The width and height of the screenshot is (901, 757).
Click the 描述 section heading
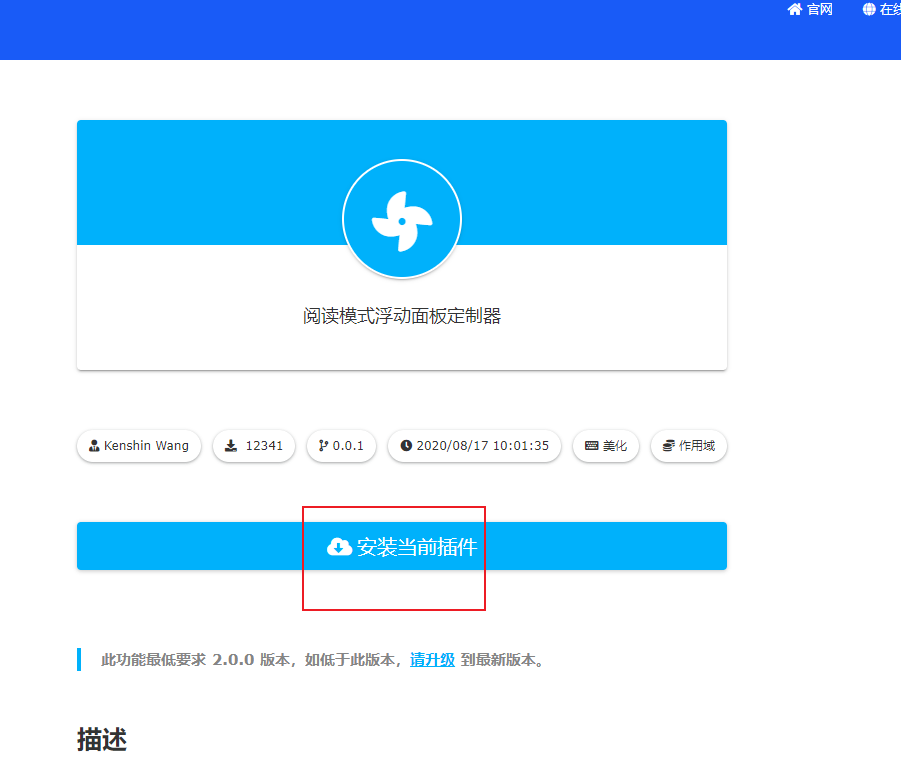tap(102, 739)
